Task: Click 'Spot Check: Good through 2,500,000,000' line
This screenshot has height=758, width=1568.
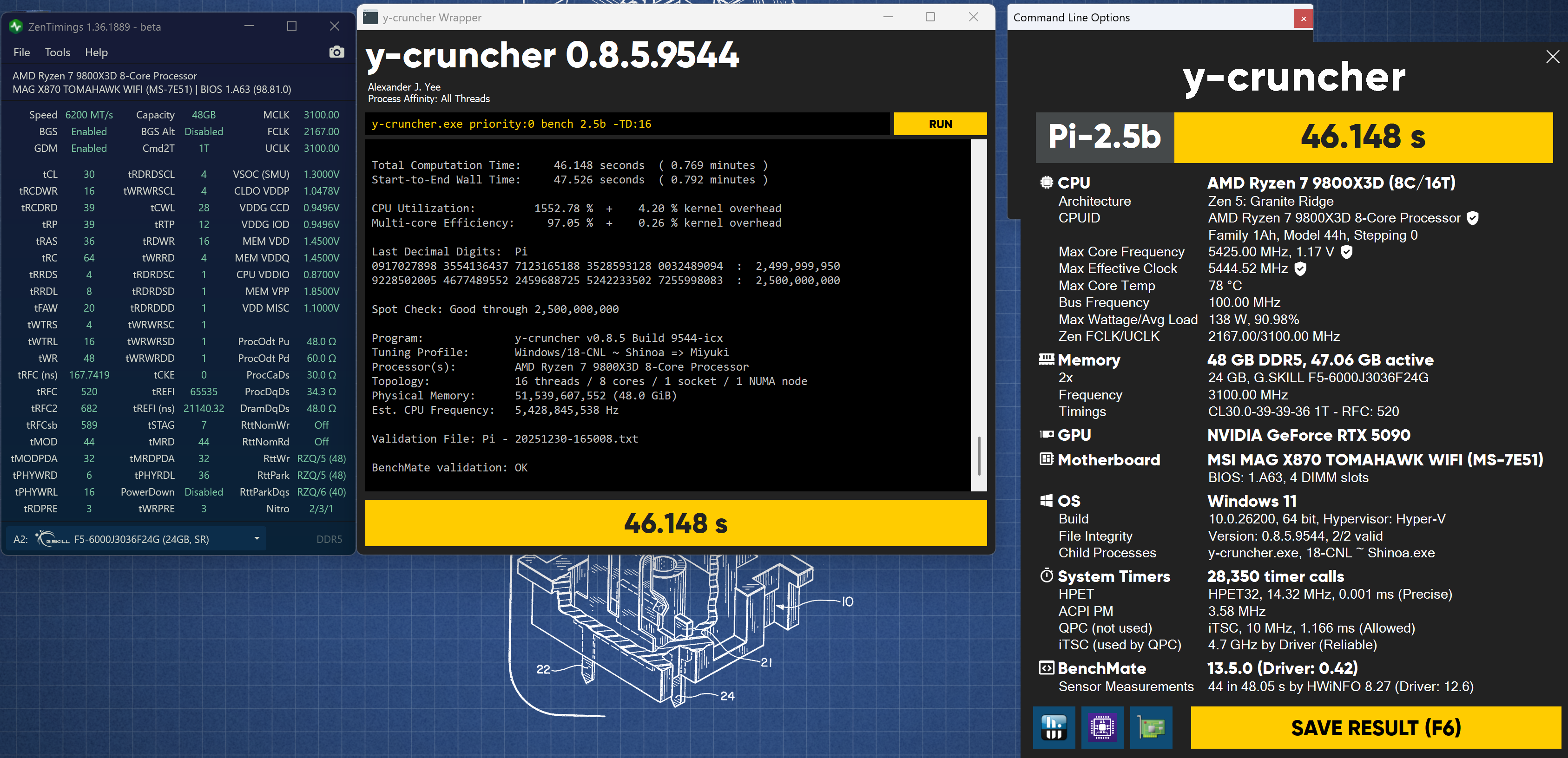Action: click(495, 309)
